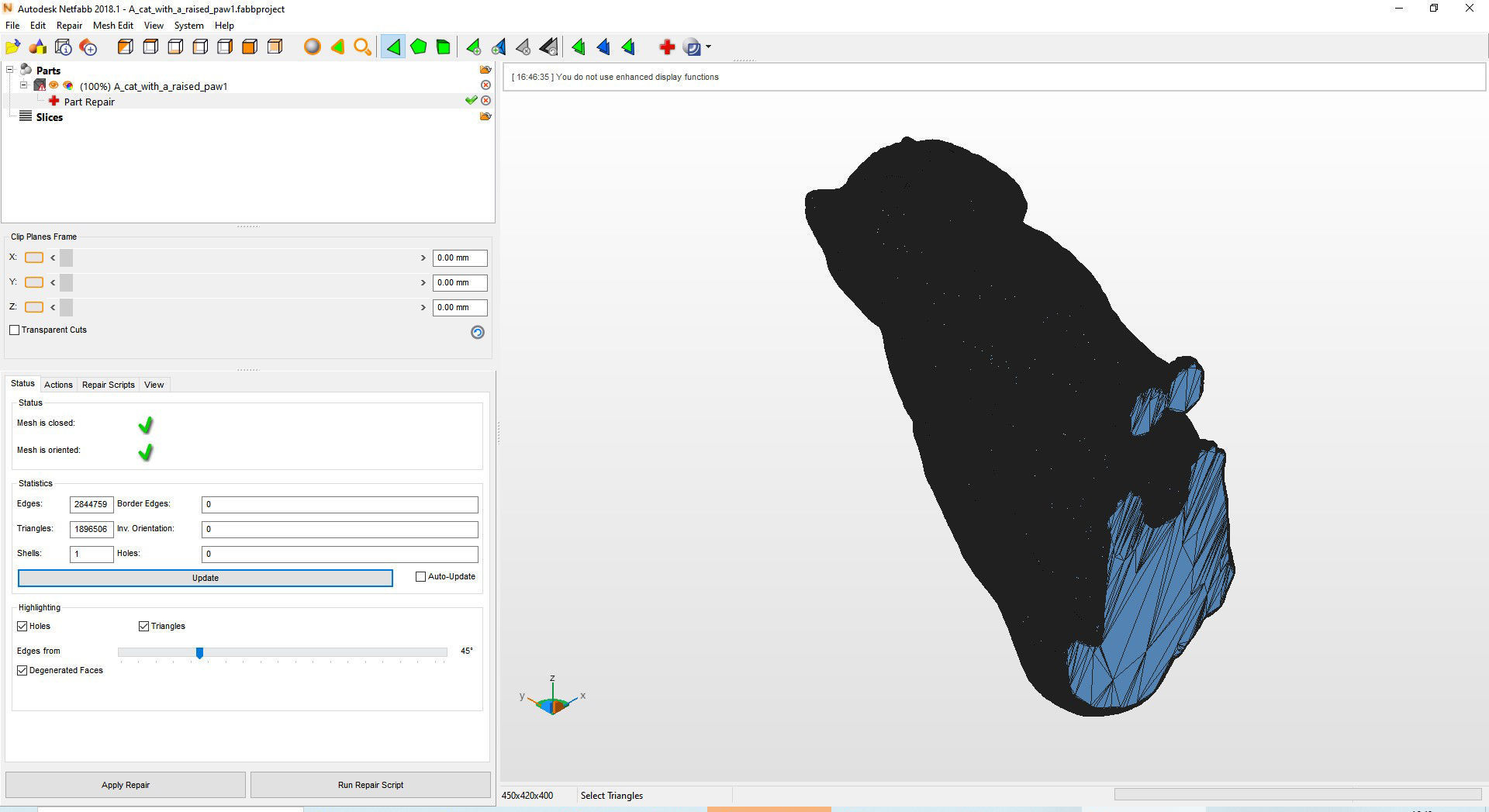Click the Update statistics button
Screen dimensions: 1489x812
206,578
